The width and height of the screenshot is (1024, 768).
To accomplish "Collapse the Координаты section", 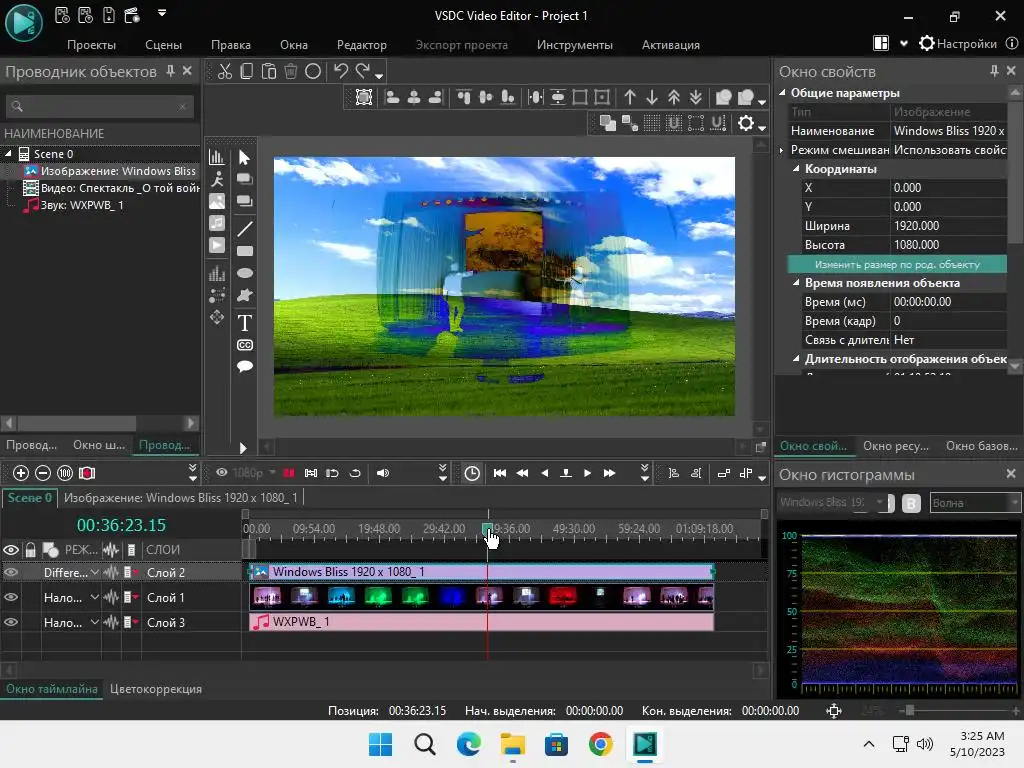I will [796, 168].
